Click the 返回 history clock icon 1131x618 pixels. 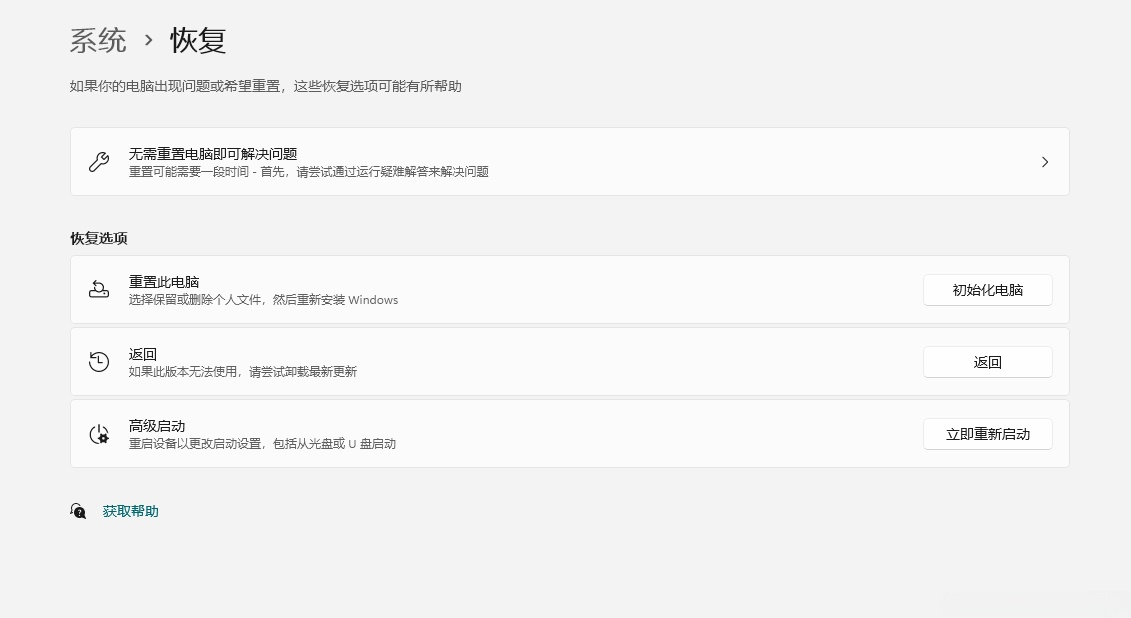click(99, 362)
